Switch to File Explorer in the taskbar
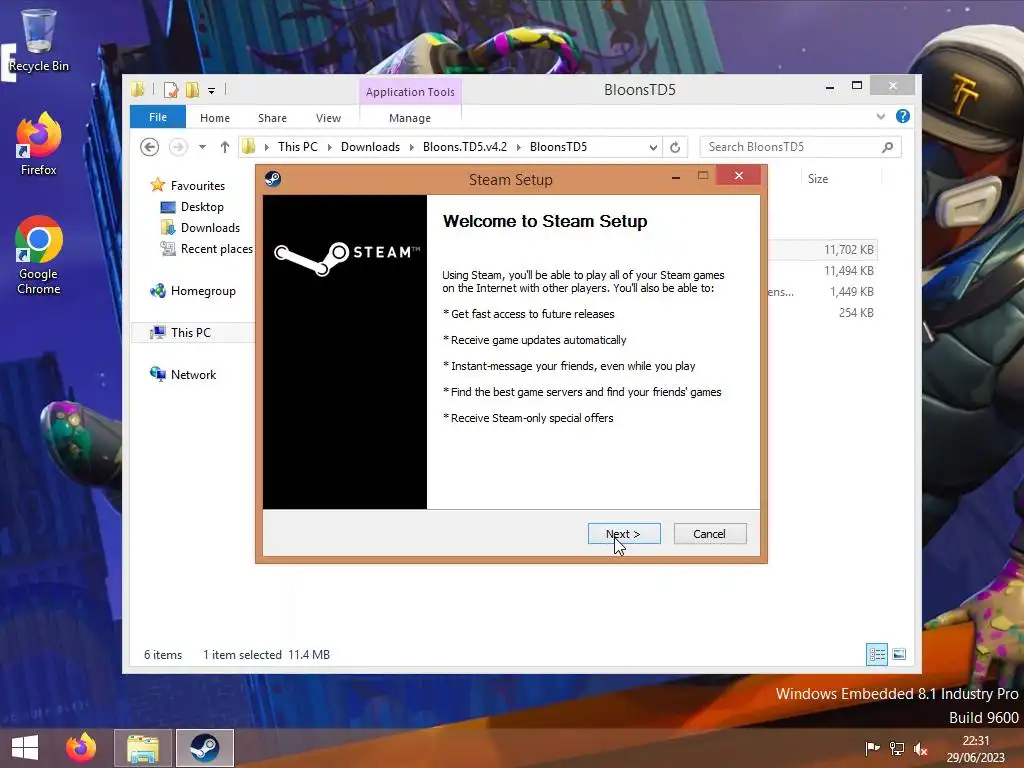 [x=143, y=748]
